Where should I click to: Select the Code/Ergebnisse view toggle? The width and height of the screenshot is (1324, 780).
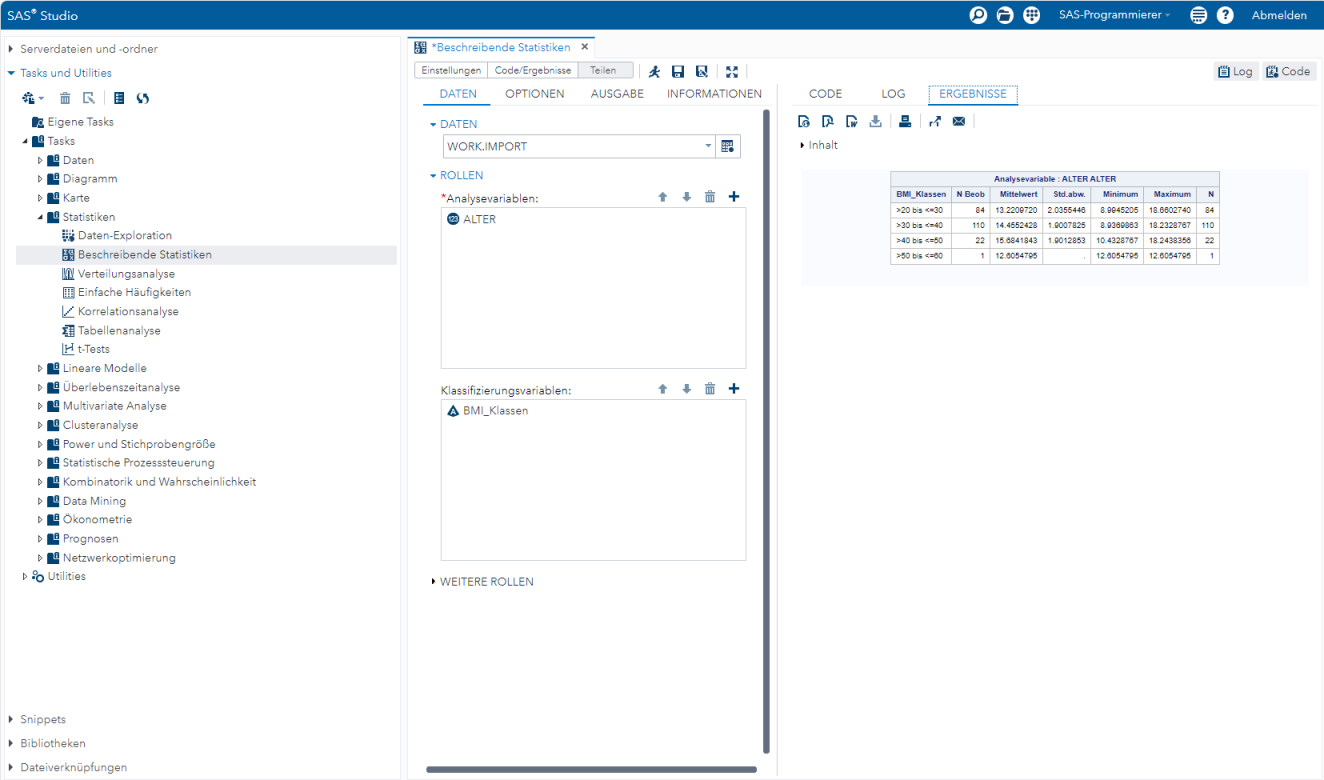(533, 71)
